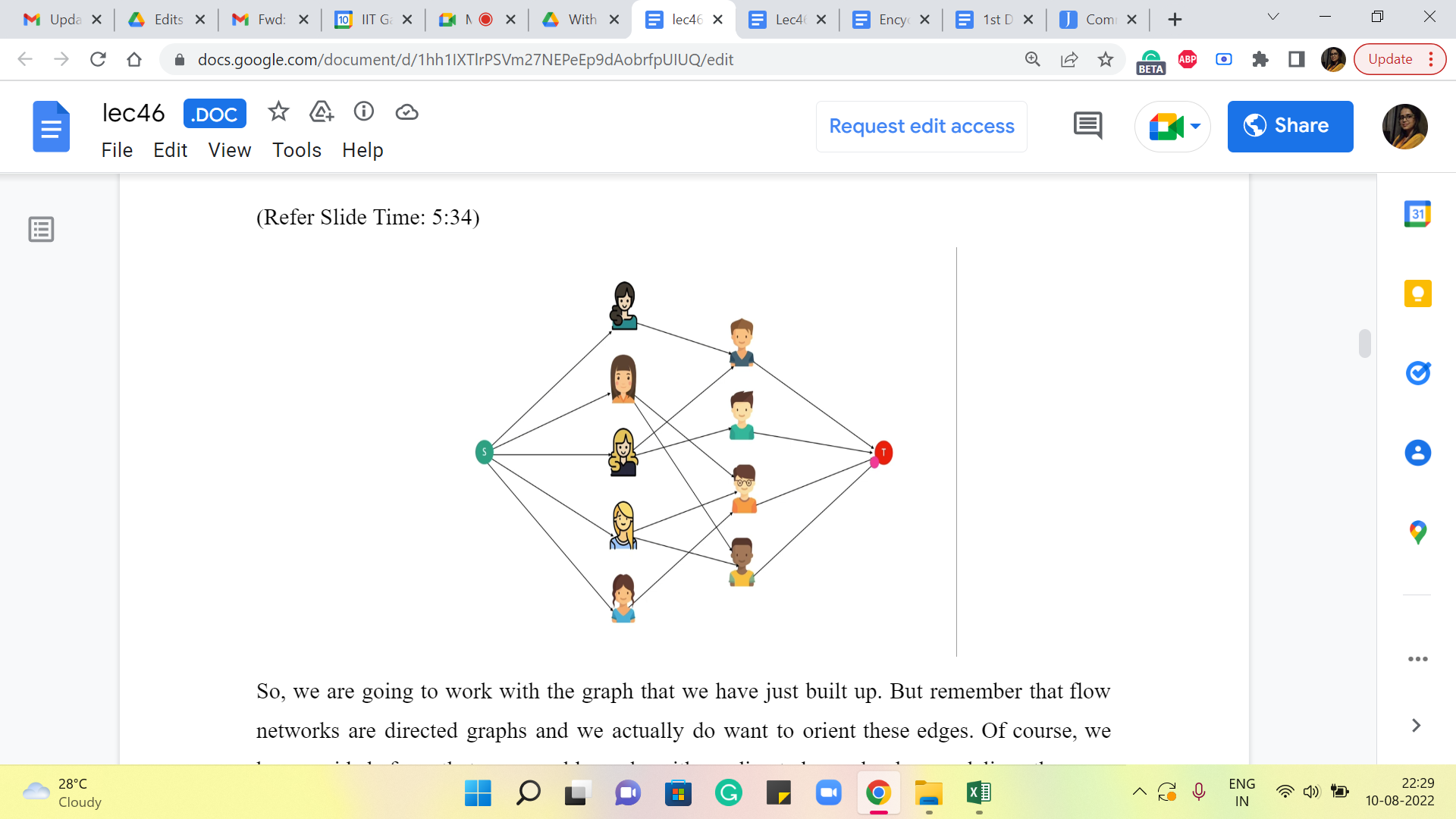Image resolution: width=1456 pixels, height=819 pixels.
Task: Open Chrome tab search chevron
Action: (1273, 17)
